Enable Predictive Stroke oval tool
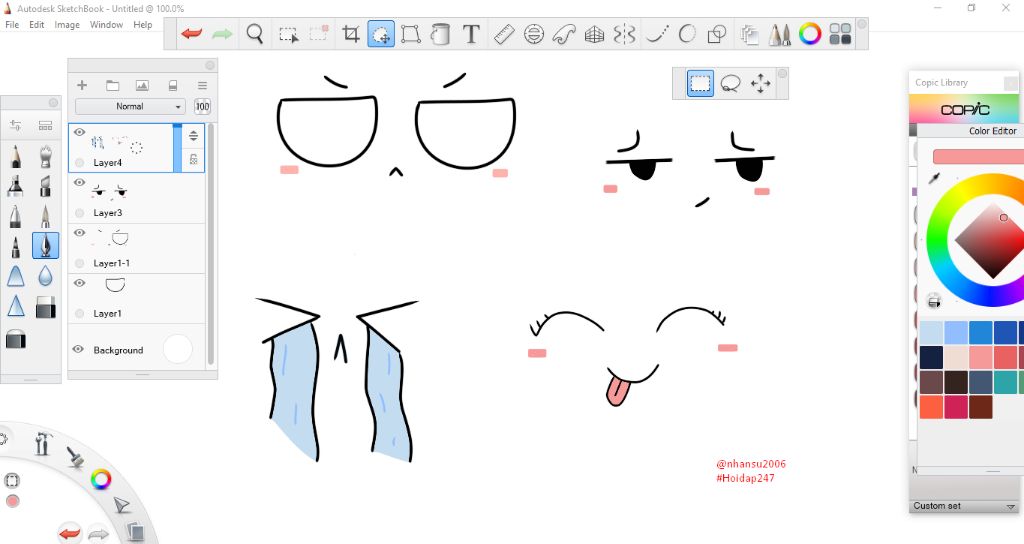The width and height of the screenshot is (1024, 544). tap(687, 34)
